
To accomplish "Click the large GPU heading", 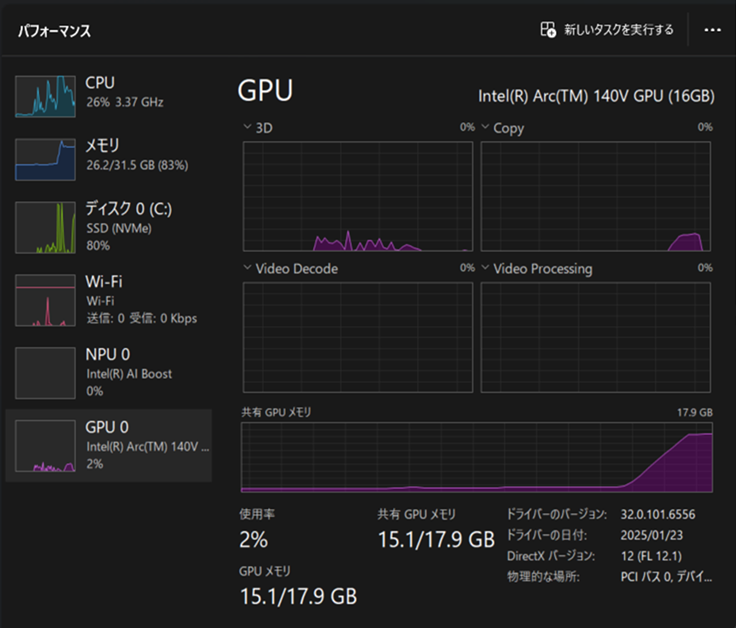I will click(x=265, y=91).
